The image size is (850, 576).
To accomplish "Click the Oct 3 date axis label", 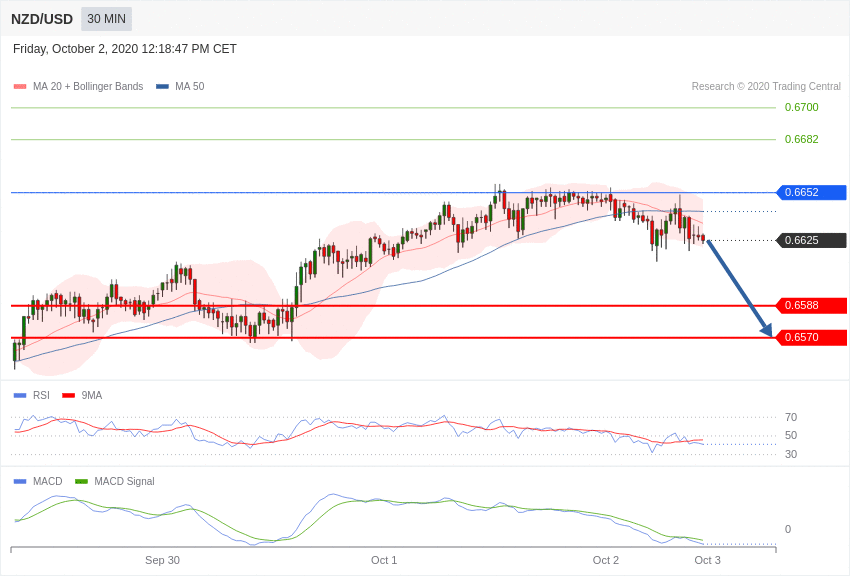I will (x=707, y=560).
